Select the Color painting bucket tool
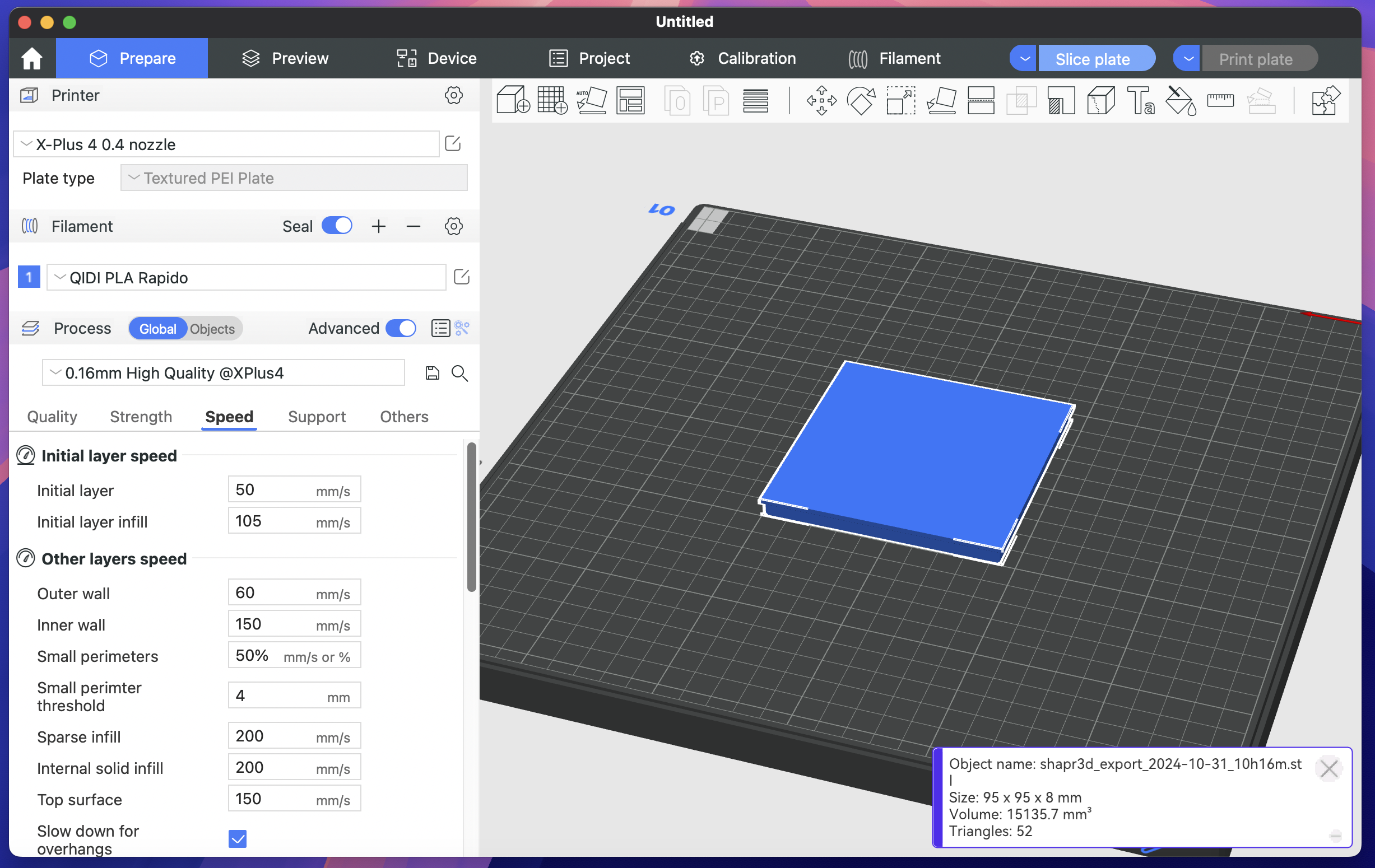This screenshot has height=868, width=1375. coord(1180,100)
